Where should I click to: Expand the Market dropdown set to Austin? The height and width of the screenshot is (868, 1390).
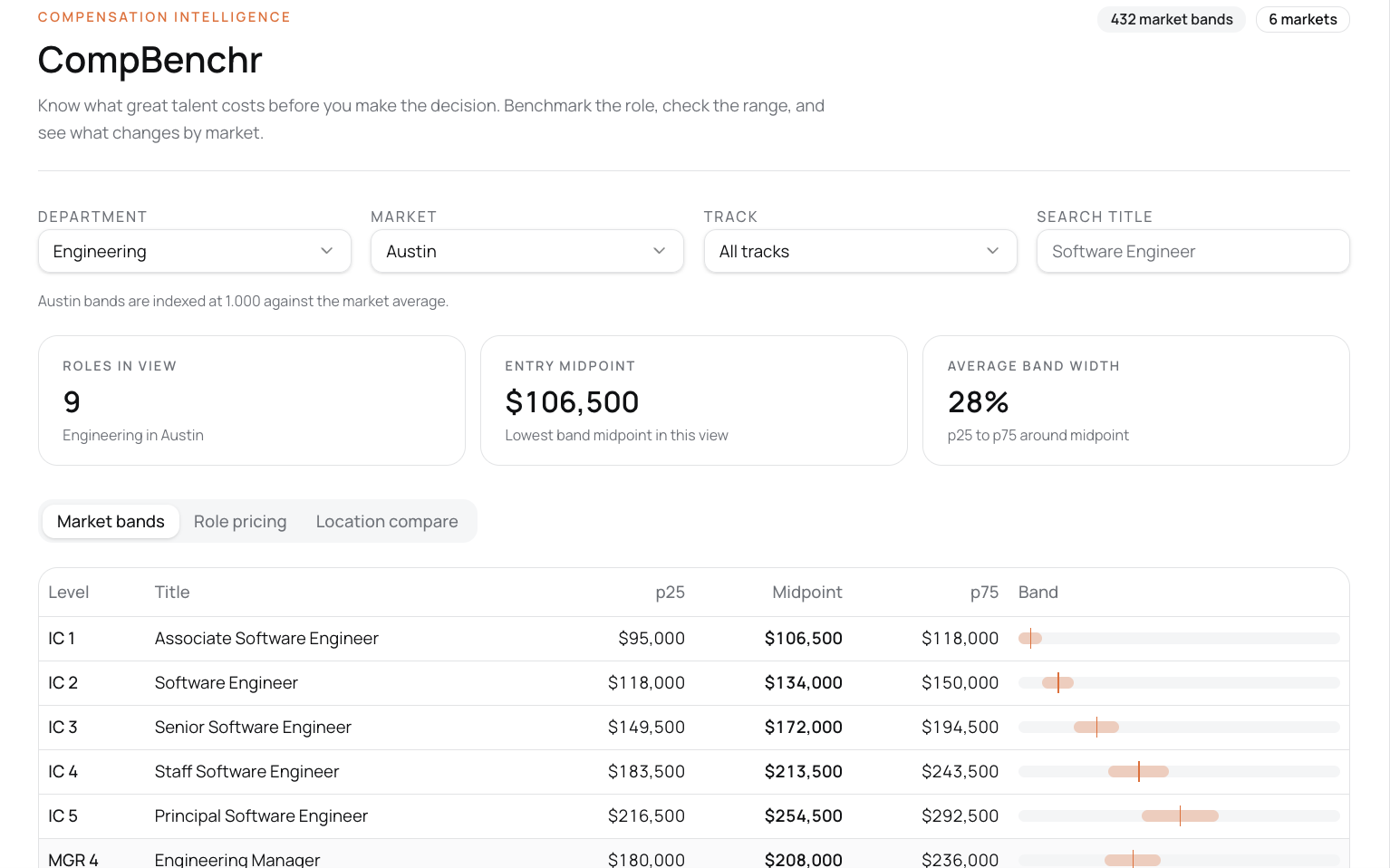[527, 251]
